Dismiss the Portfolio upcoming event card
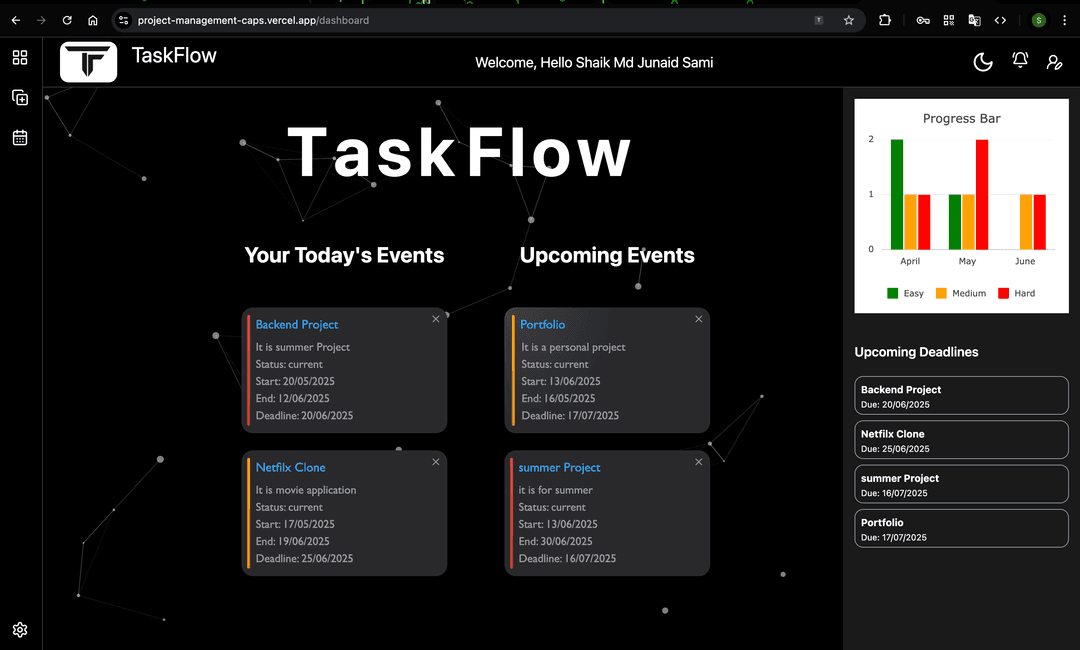1080x650 pixels. pyautogui.click(x=698, y=318)
